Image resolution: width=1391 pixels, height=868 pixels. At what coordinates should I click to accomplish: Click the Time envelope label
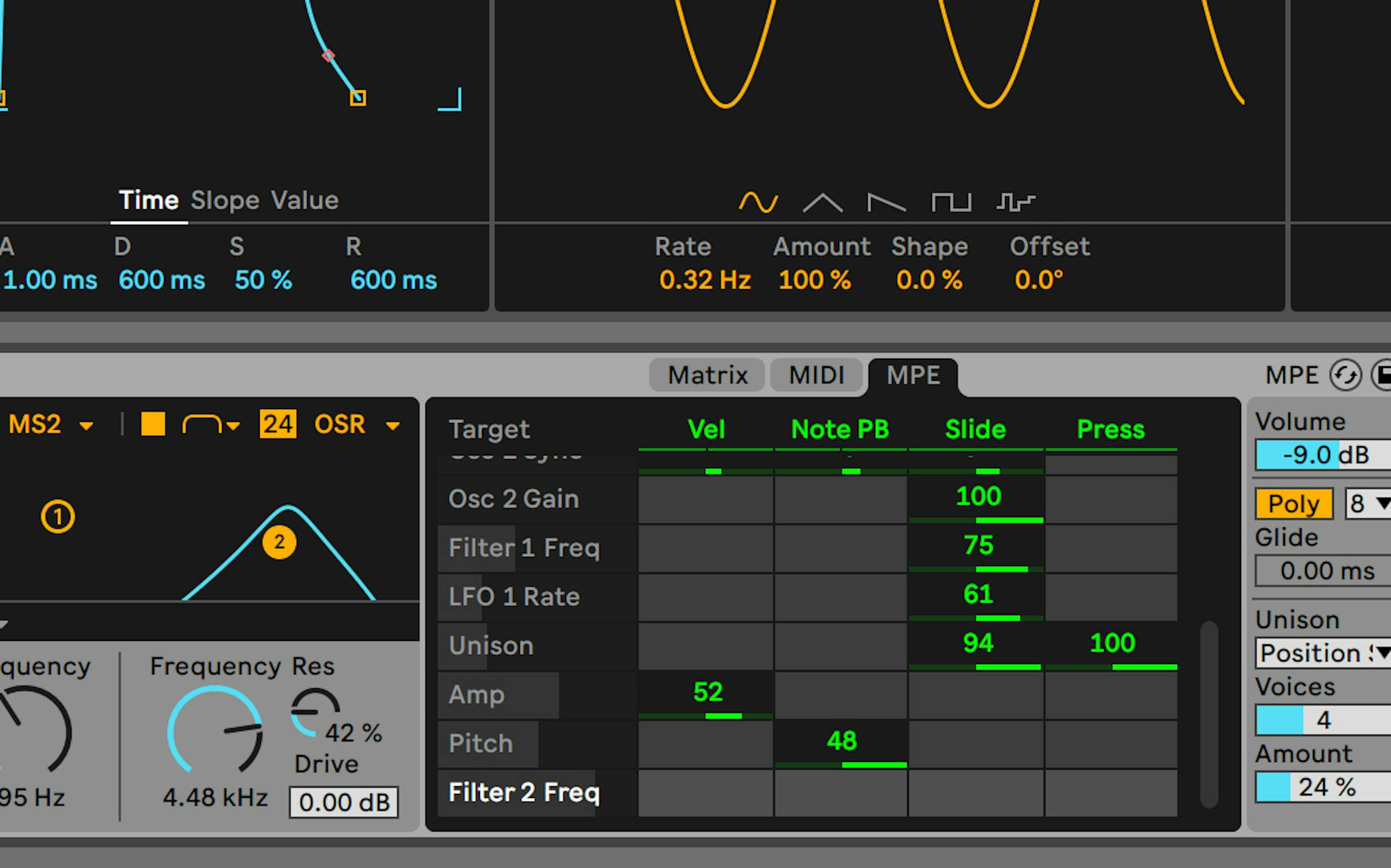(149, 199)
